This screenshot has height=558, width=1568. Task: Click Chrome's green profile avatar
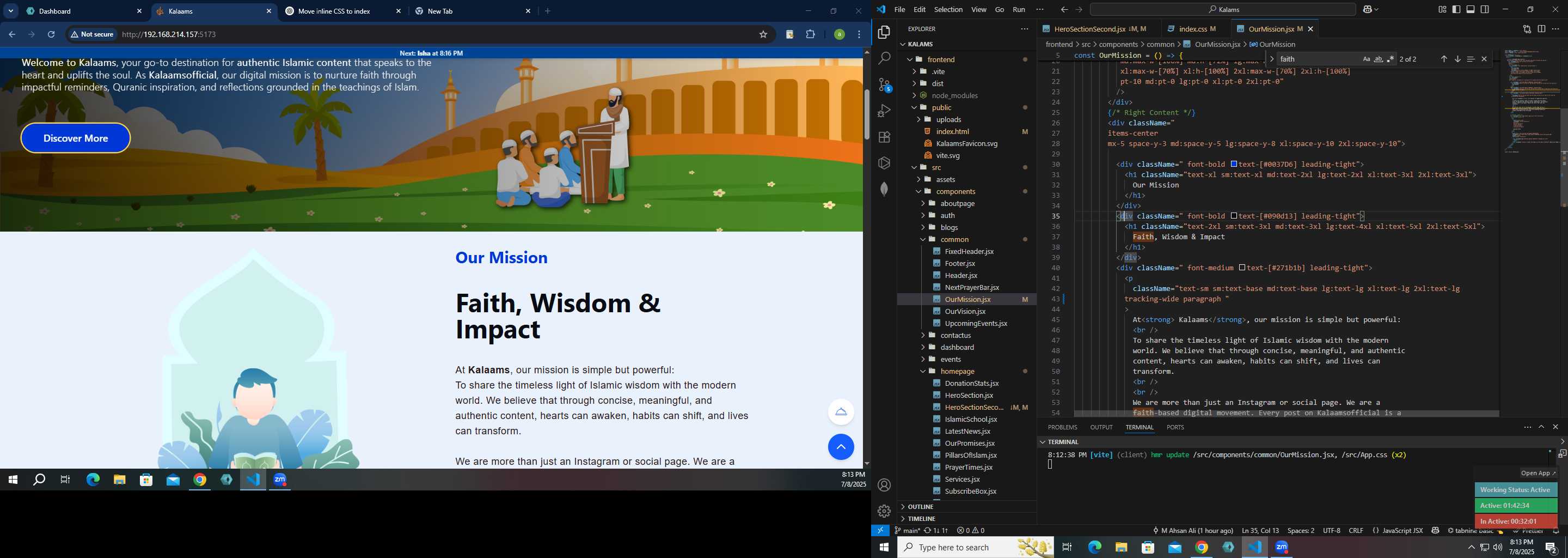pos(839,35)
